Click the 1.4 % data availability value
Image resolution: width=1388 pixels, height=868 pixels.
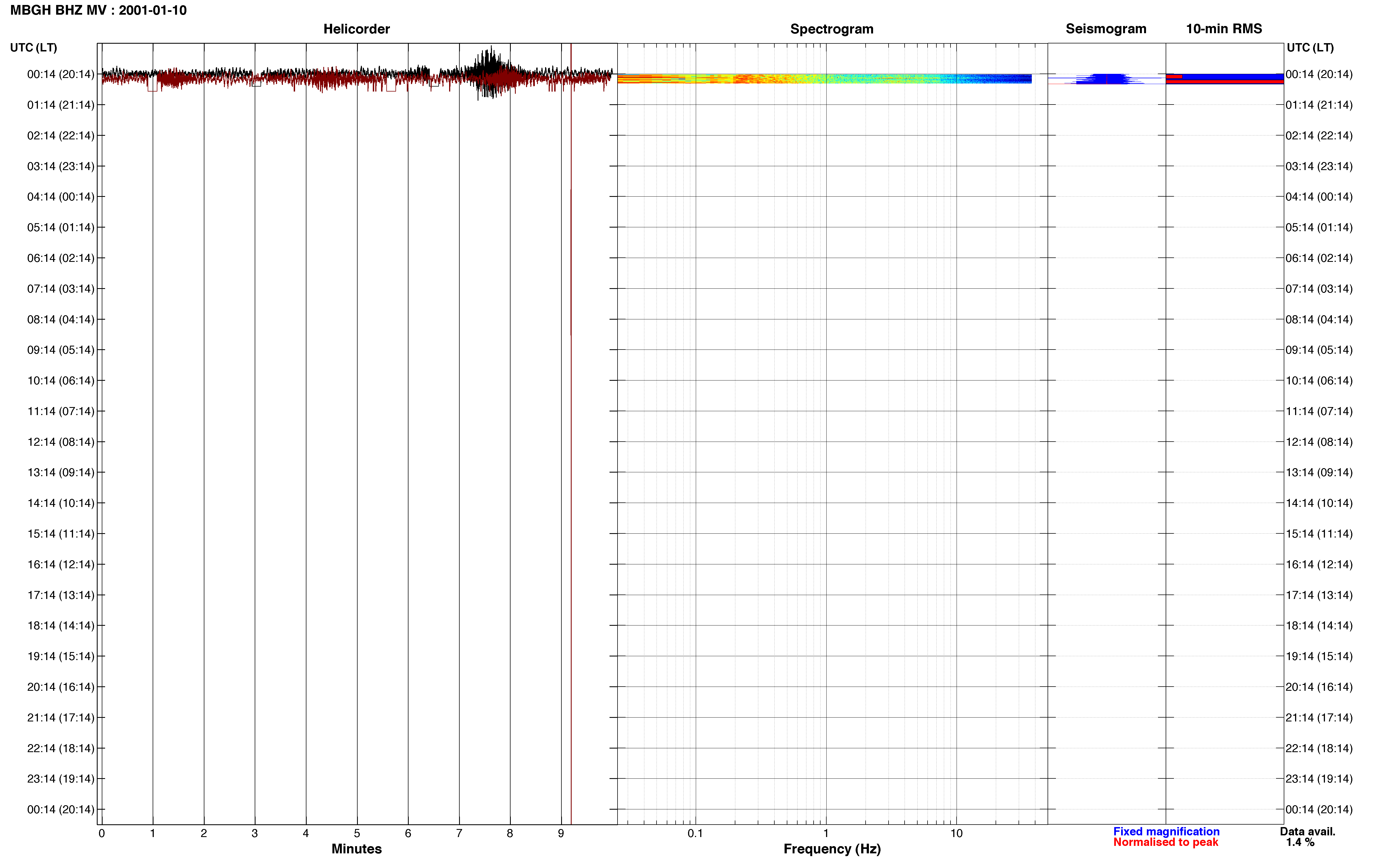1300,842
